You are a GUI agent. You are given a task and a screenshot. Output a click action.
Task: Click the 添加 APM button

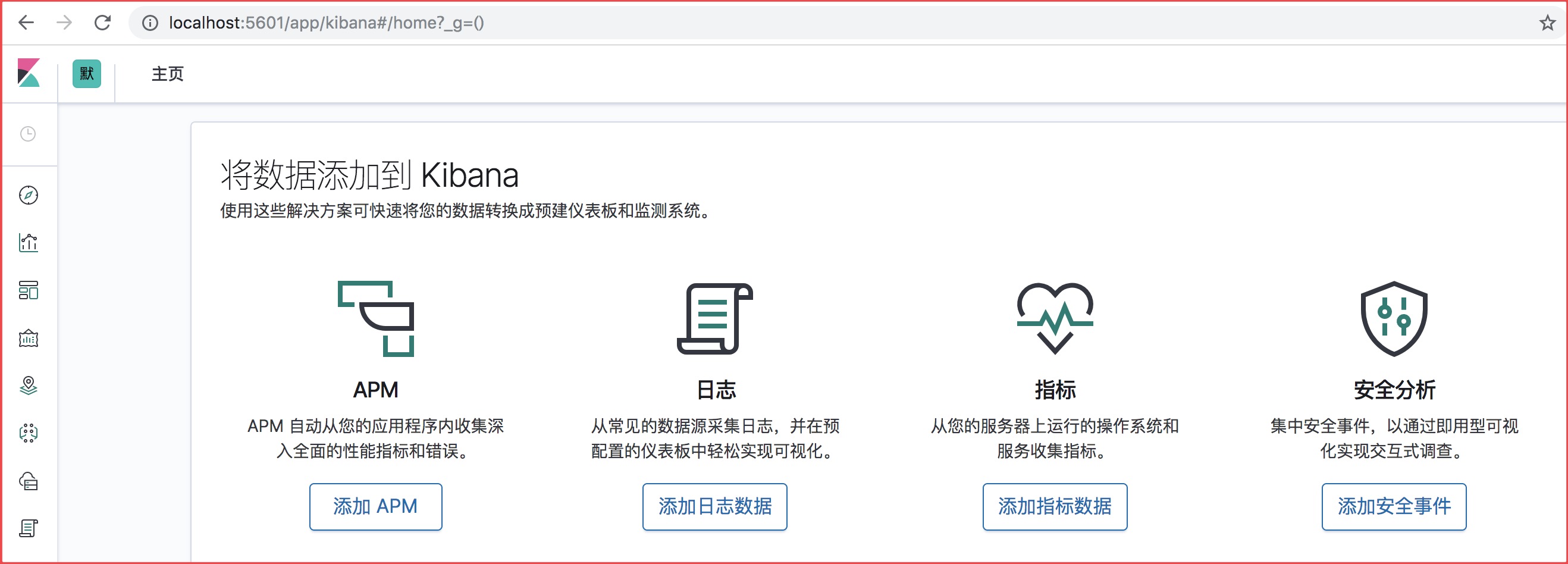coord(375,507)
